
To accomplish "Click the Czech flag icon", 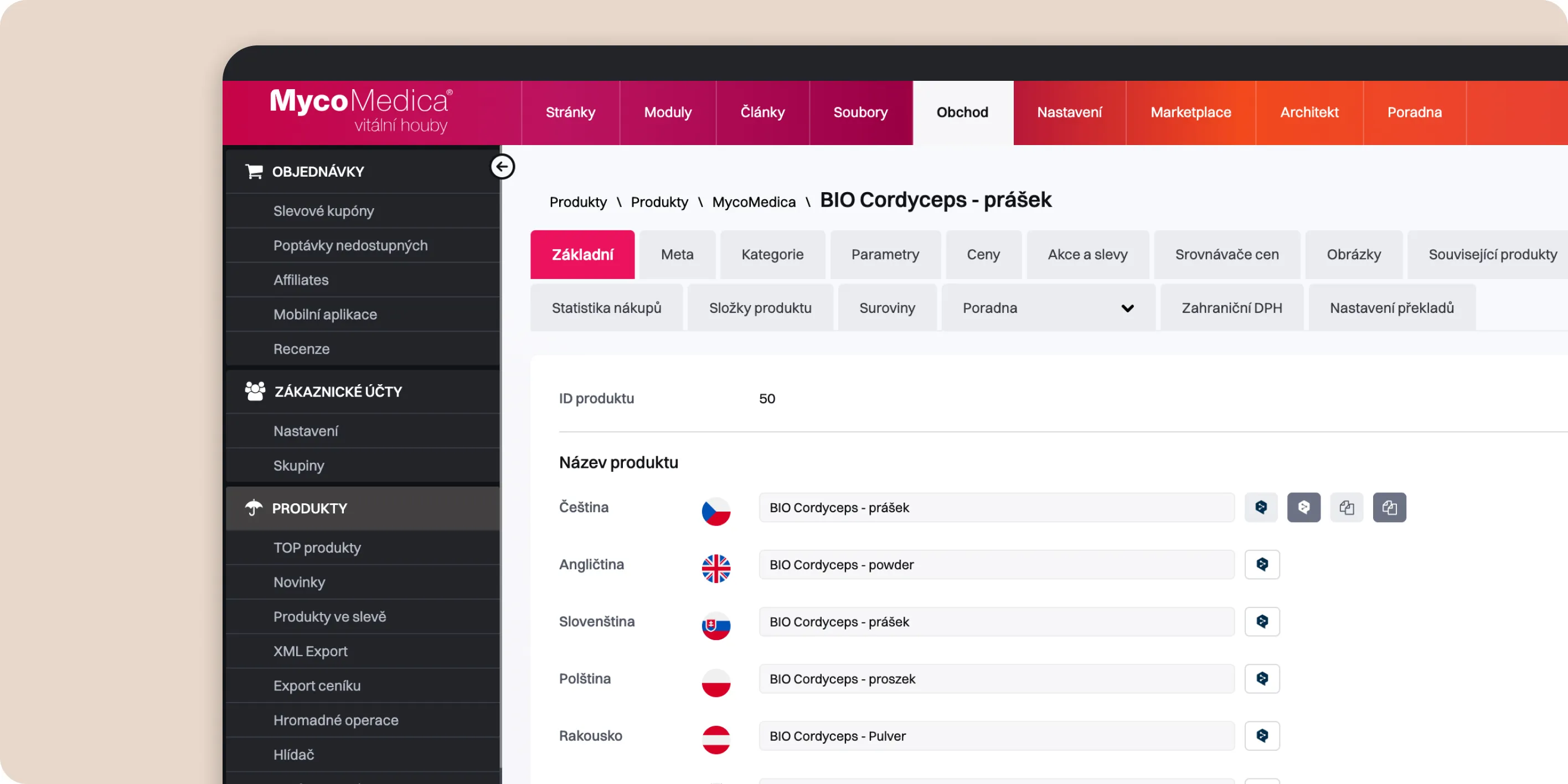I will tap(716, 511).
